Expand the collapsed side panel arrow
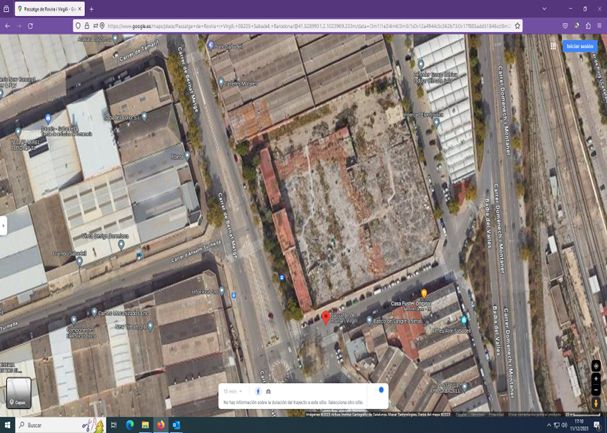The image size is (607, 433). [x=4, y=226]
